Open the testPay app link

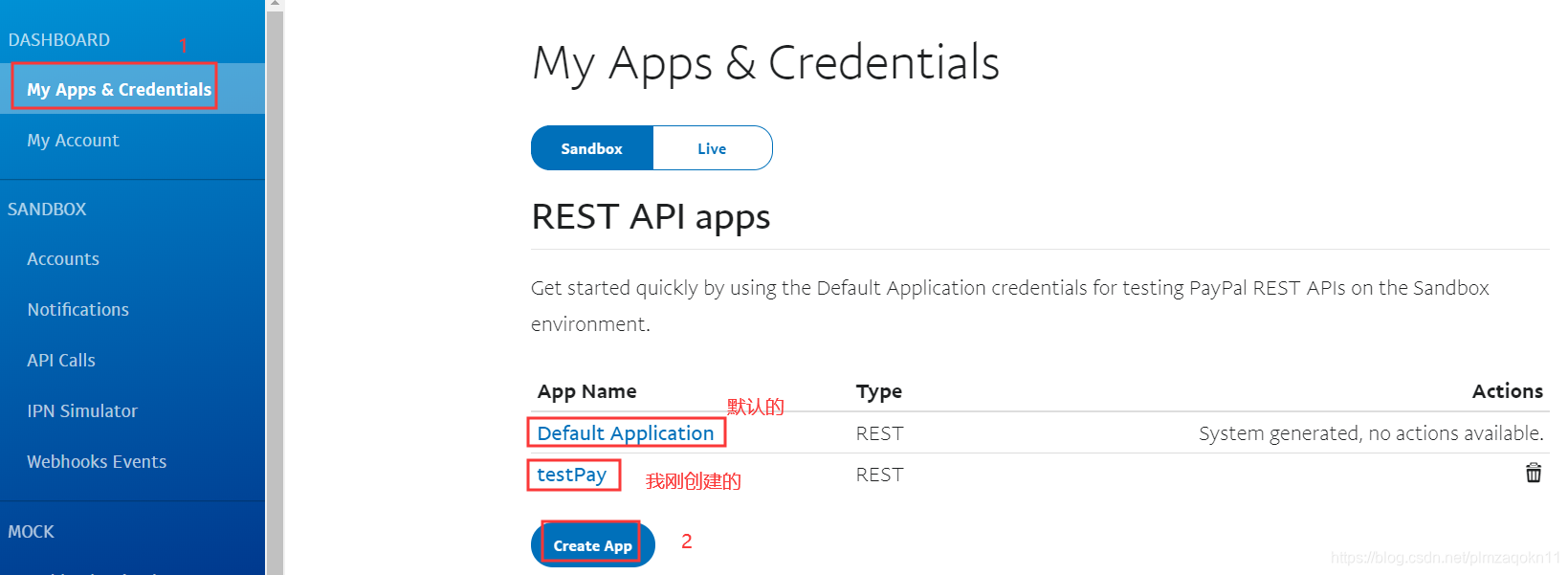571,475
